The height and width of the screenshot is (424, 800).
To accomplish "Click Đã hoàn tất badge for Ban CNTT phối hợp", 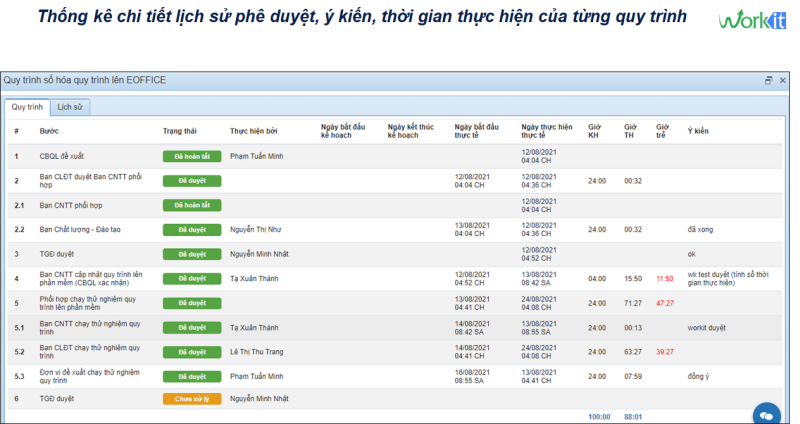I will 191,205.
